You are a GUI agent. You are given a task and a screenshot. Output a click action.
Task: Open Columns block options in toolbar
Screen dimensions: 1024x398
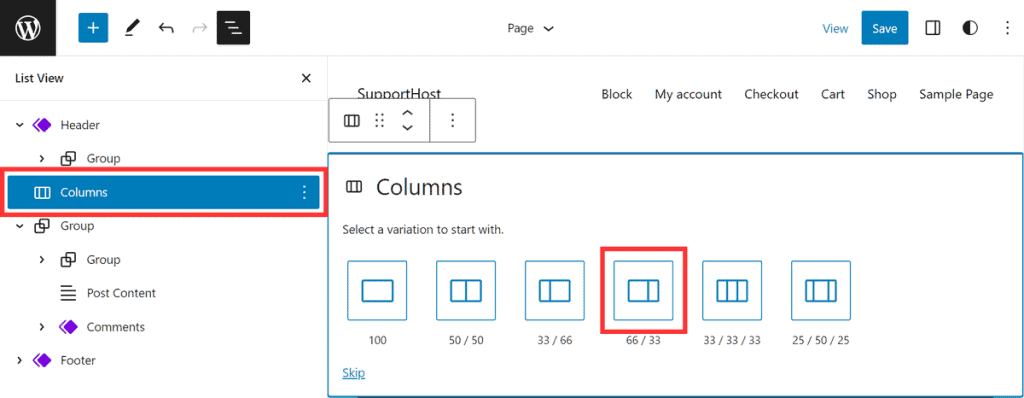[453, 120]
